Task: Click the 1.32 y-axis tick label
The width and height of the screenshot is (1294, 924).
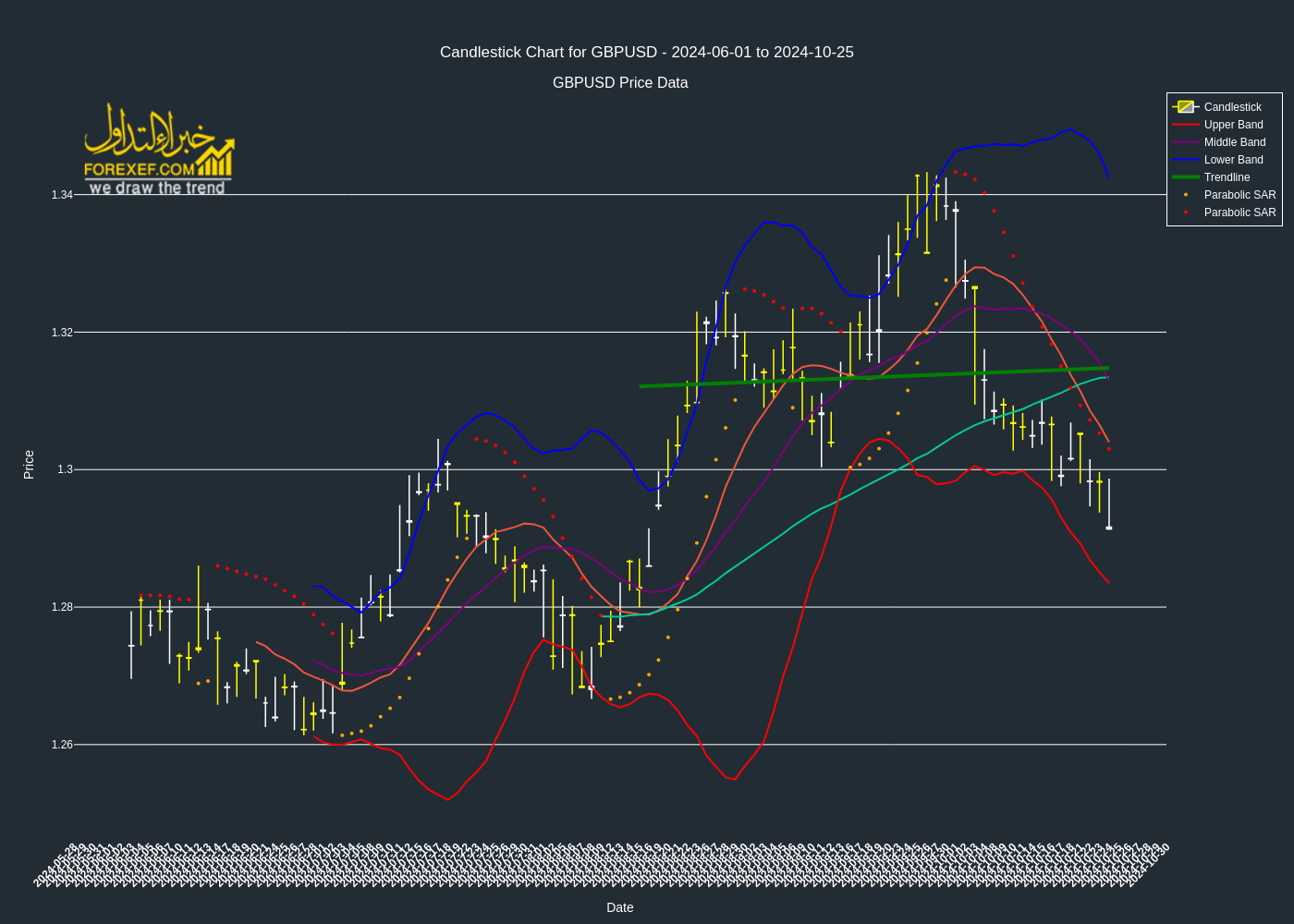Action: (62, 333)
